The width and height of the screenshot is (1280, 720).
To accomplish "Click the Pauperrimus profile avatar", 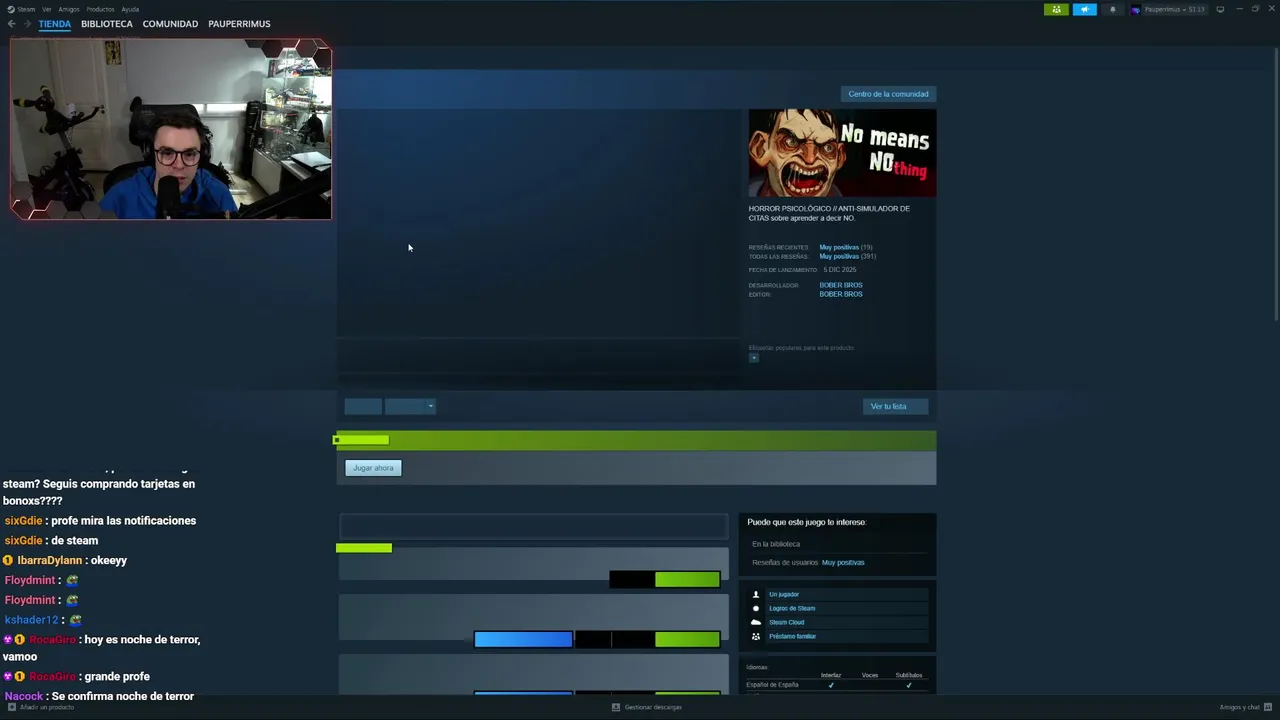I will 1135,9.
